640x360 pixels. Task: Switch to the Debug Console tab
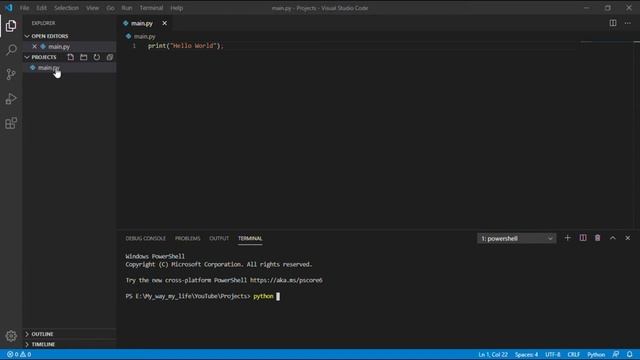click(x=145, y=238)
